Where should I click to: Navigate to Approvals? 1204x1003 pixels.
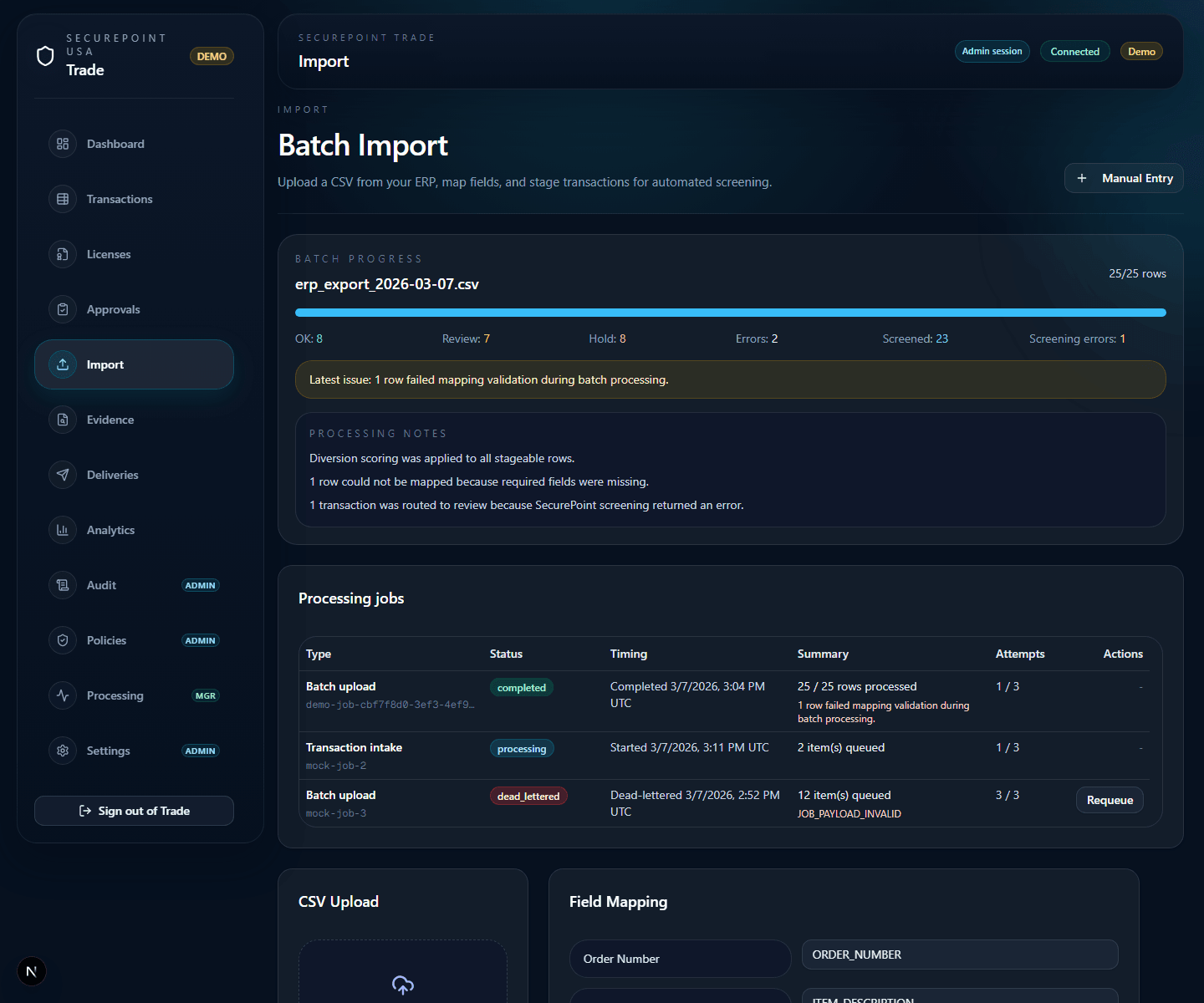tap(134, 309)
